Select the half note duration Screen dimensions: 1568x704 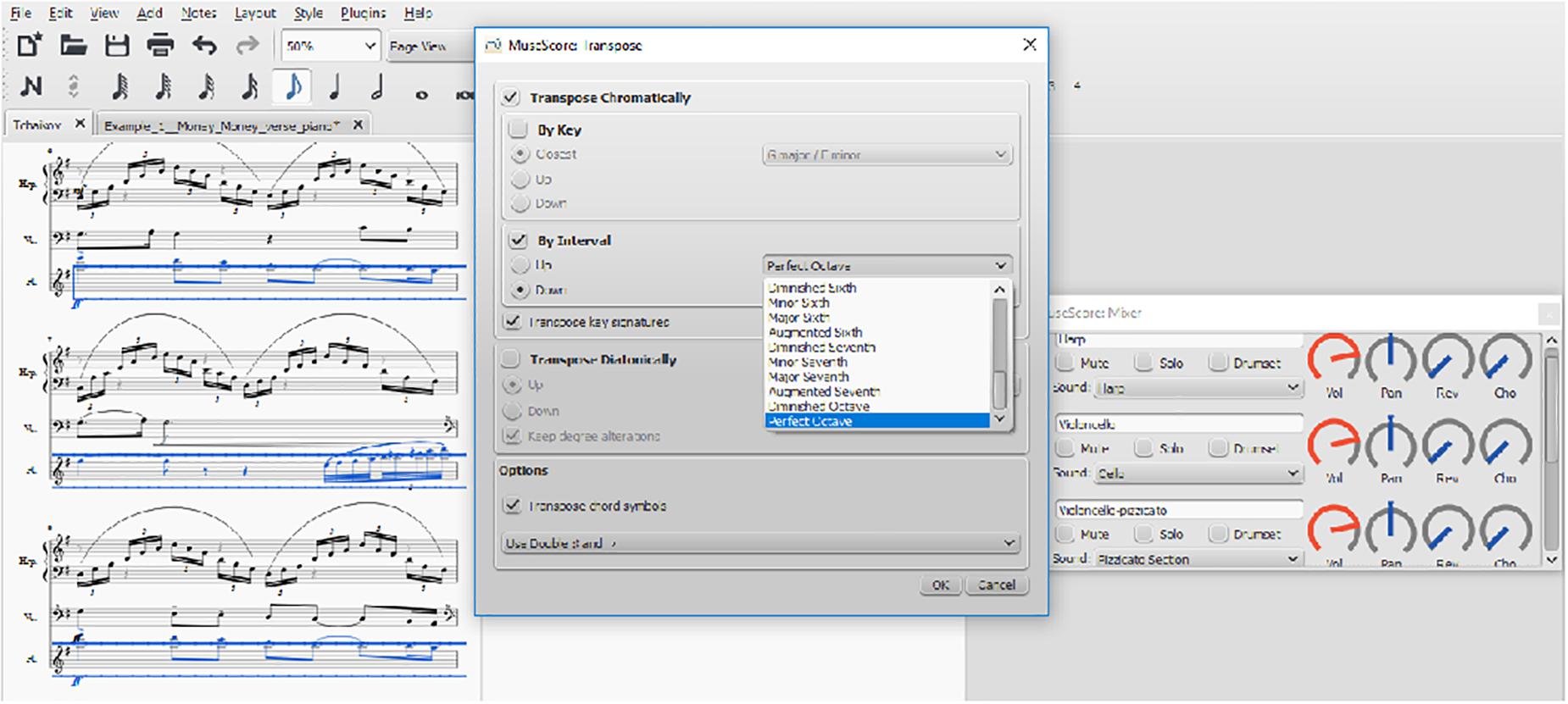point(378,86)
